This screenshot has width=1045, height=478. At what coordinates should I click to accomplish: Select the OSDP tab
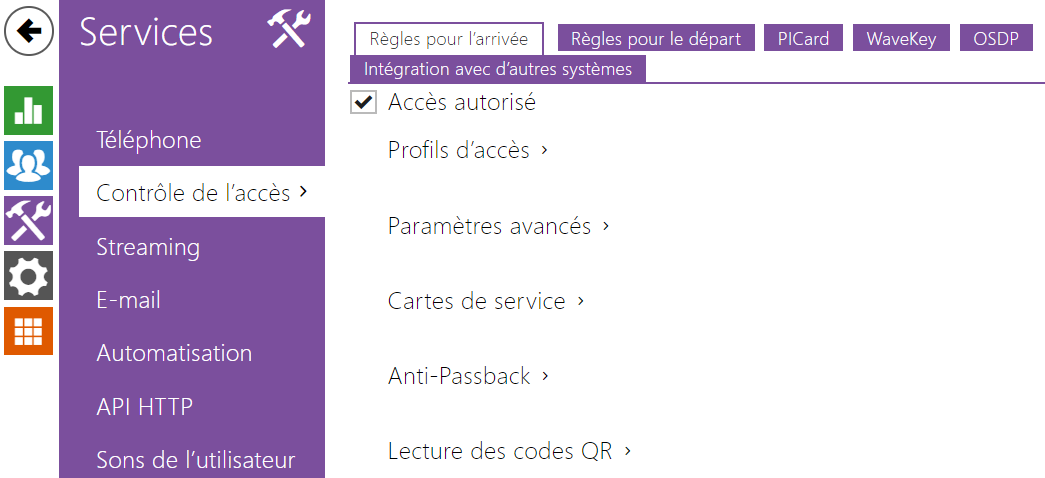tap(996, 39)
